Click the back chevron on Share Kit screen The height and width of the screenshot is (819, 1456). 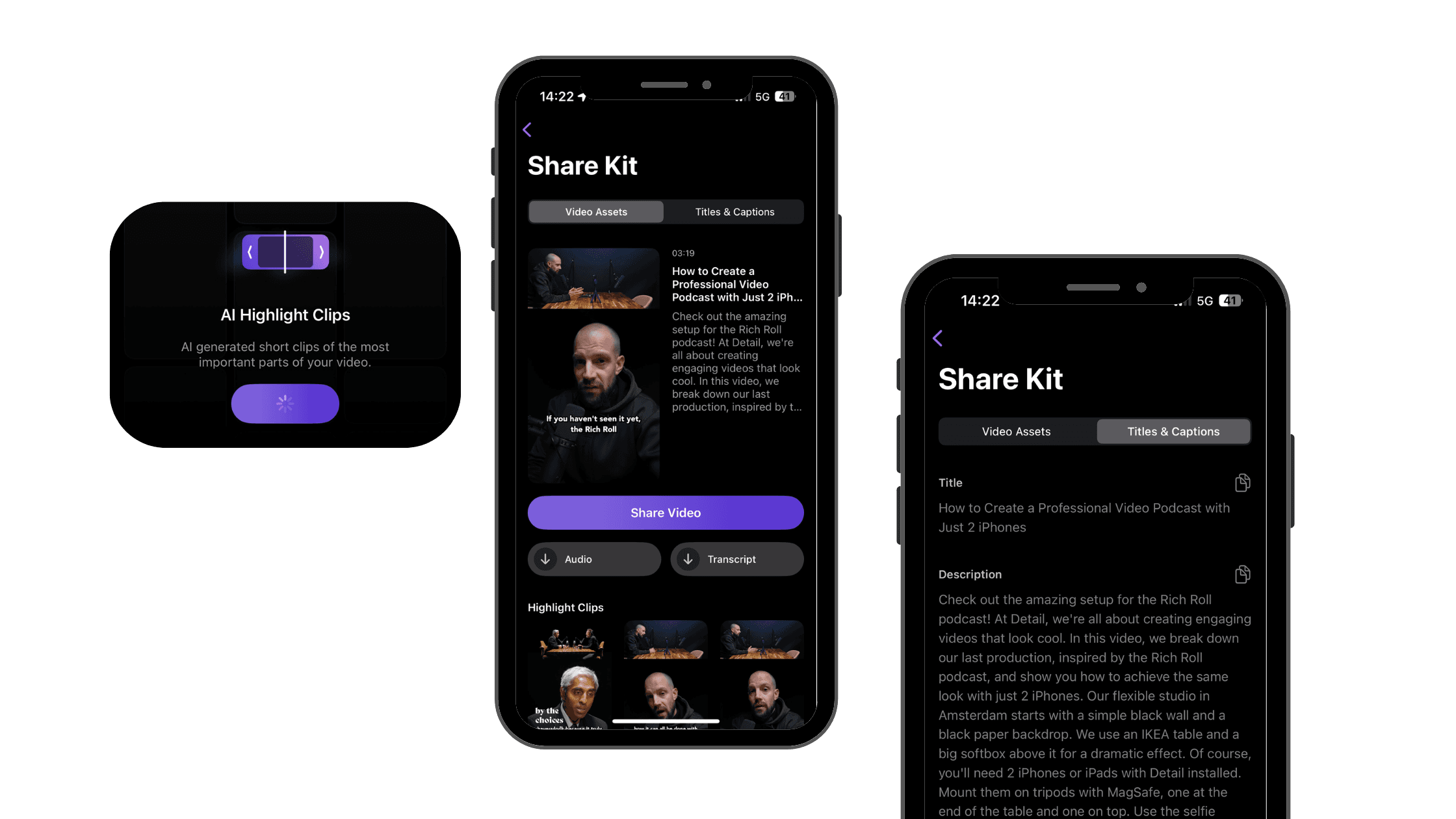(x=527, y=129)
